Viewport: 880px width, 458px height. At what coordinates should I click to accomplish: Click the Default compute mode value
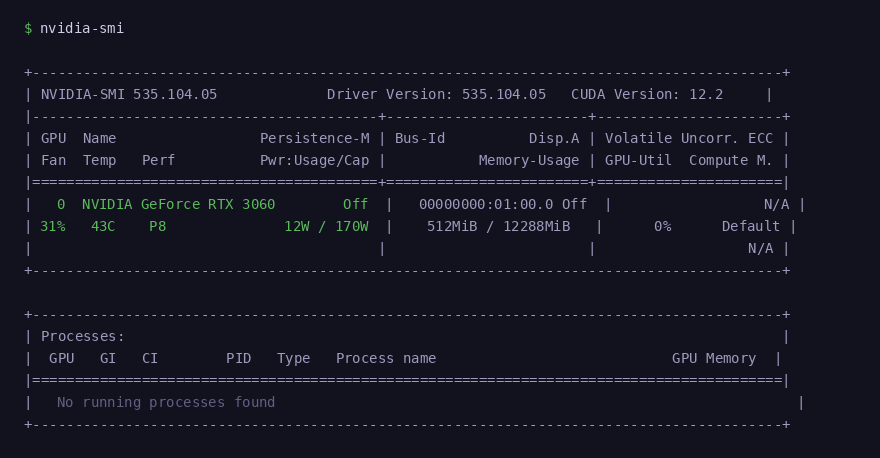(750, 226)
